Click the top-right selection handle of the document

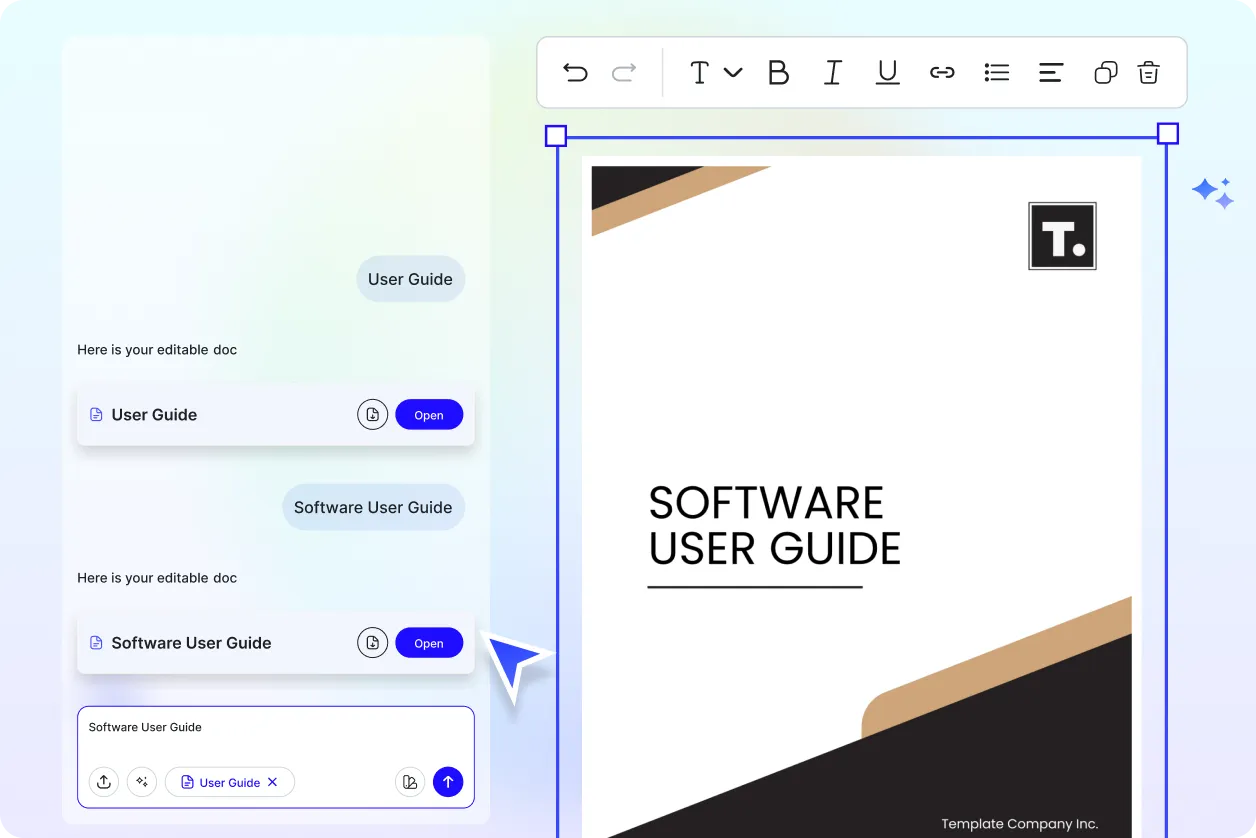[x=1168, y=133]
